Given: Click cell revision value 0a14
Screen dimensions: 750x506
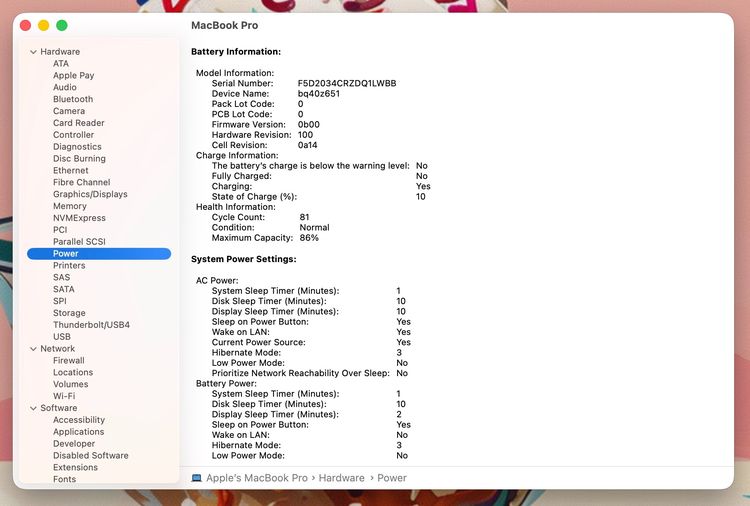Looking at the screenshot, I should point(307,145).
